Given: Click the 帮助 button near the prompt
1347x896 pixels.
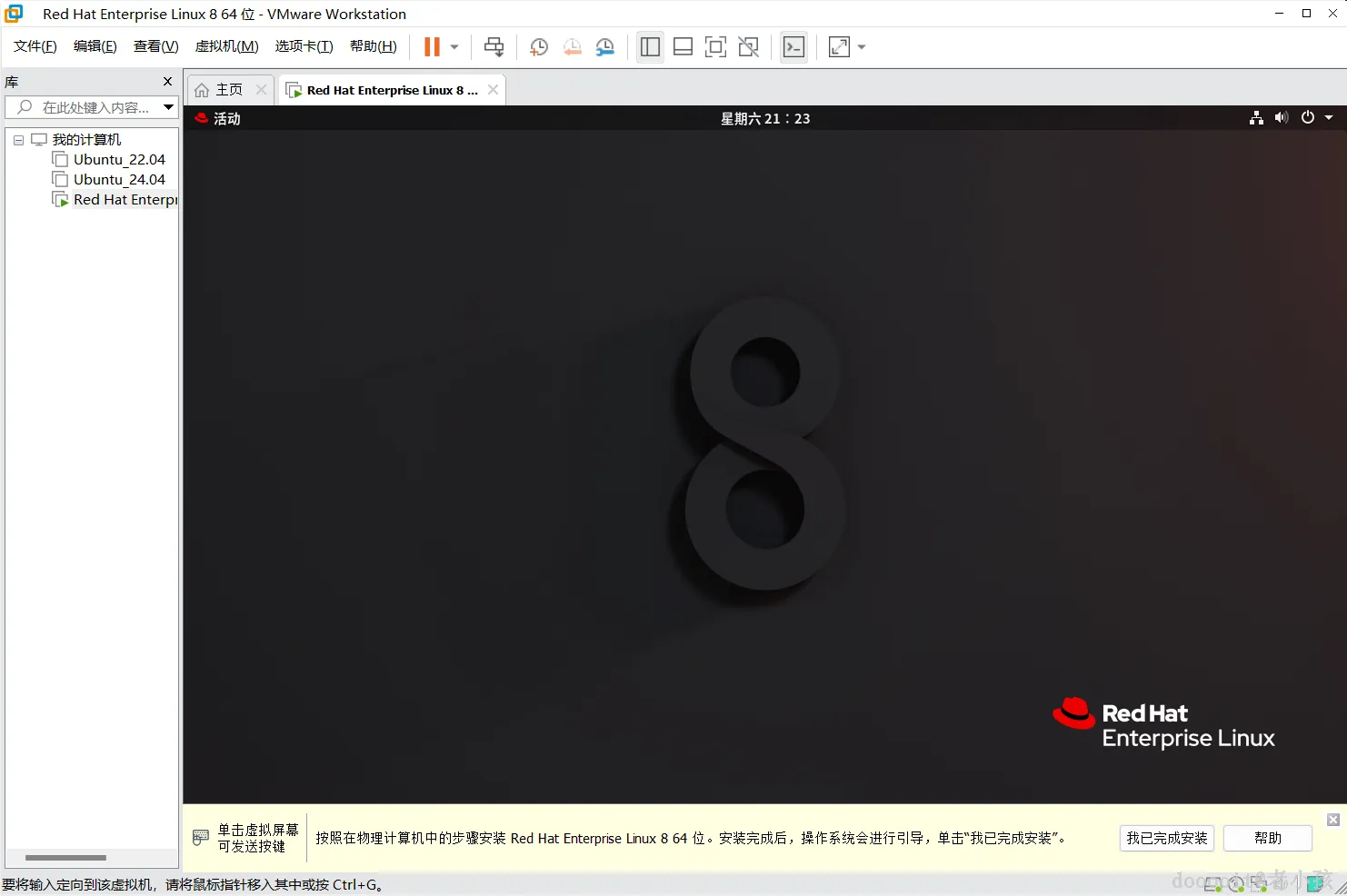Looking at the screenshot, I should [1267, 838].
